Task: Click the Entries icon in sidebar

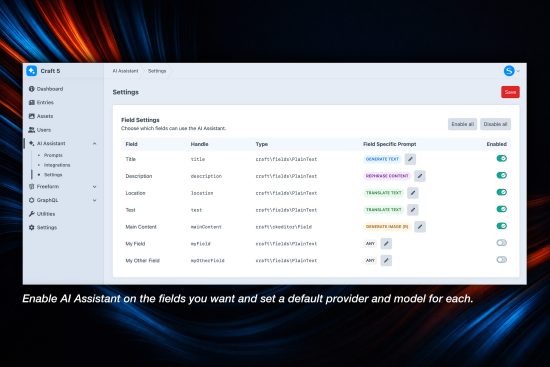Action: (x=32, y=102)
